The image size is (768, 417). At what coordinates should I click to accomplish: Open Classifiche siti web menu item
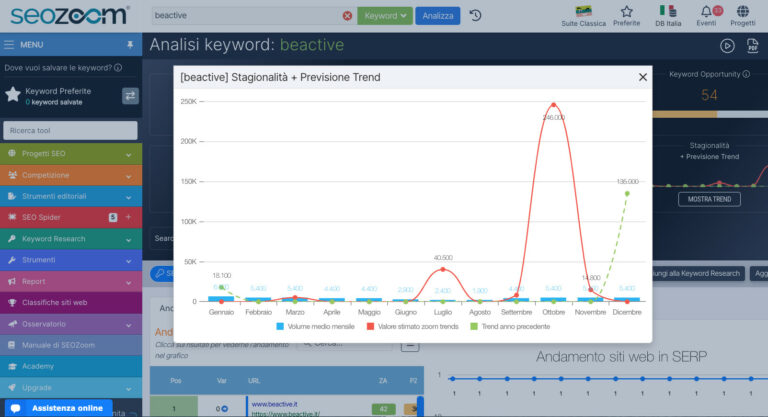[x=70, y=302]
